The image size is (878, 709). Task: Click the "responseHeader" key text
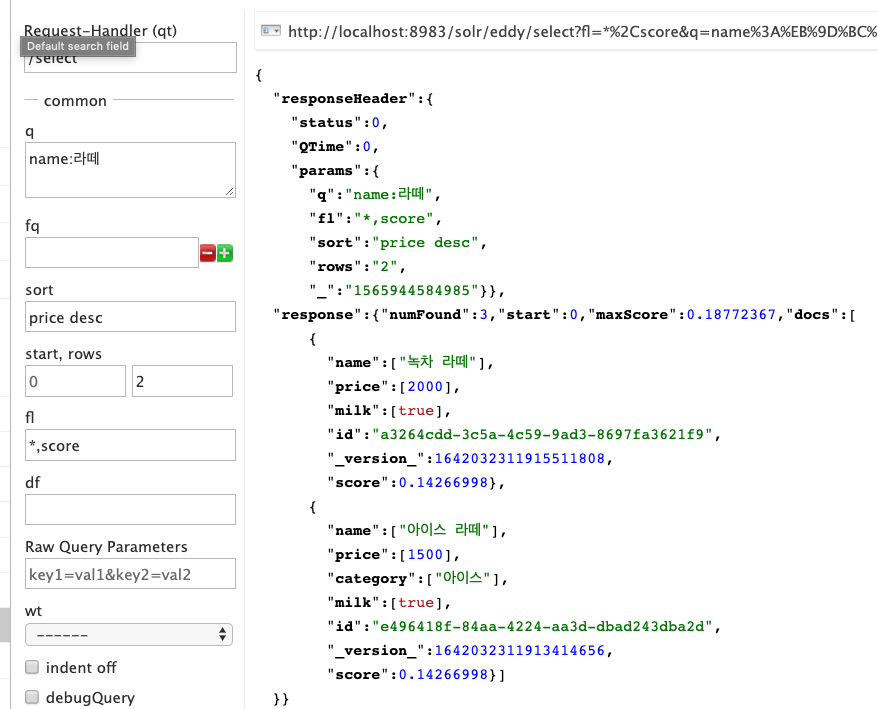(x=344, y=99)
